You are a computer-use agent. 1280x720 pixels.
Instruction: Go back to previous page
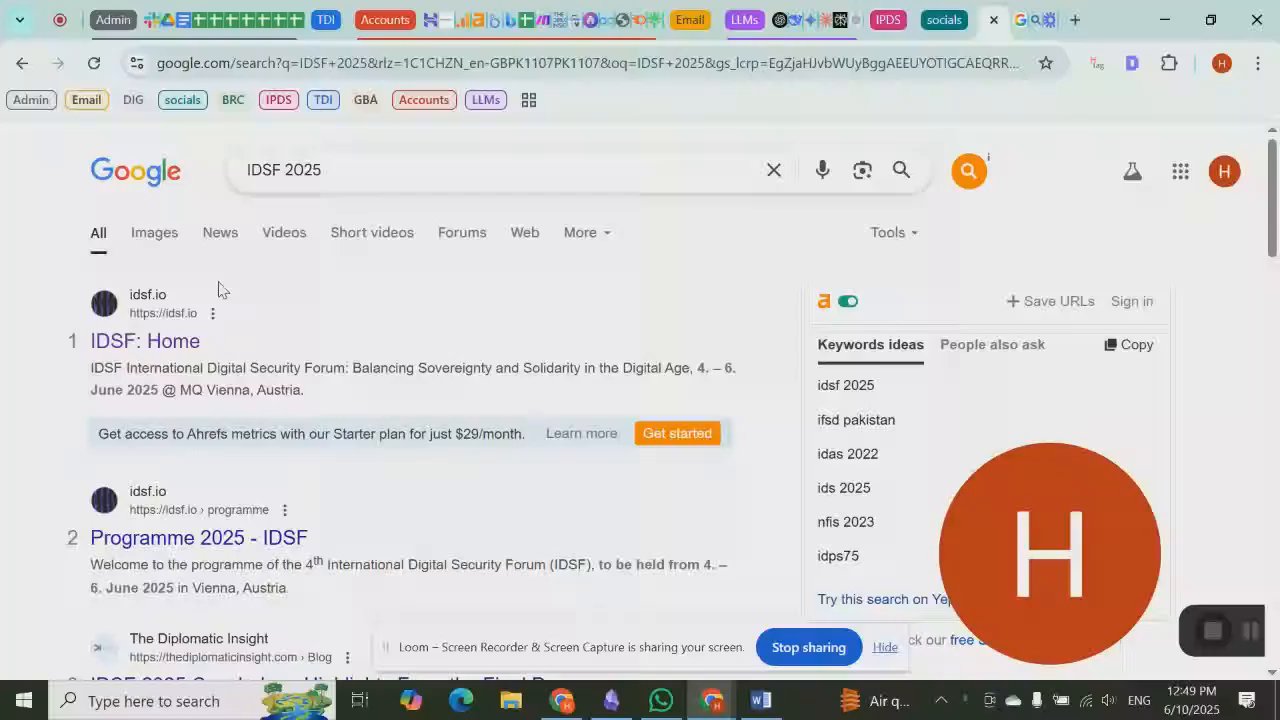(22, 63)
